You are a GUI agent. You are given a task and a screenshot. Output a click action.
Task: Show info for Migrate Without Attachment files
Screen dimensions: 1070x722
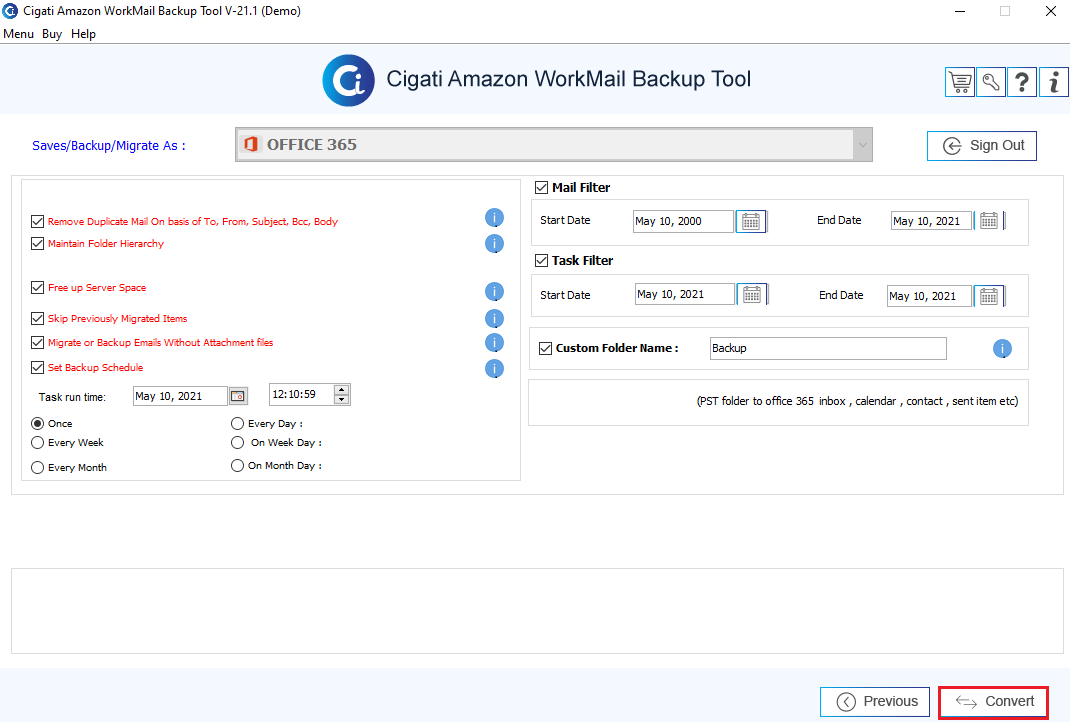(x=494, y=343)
